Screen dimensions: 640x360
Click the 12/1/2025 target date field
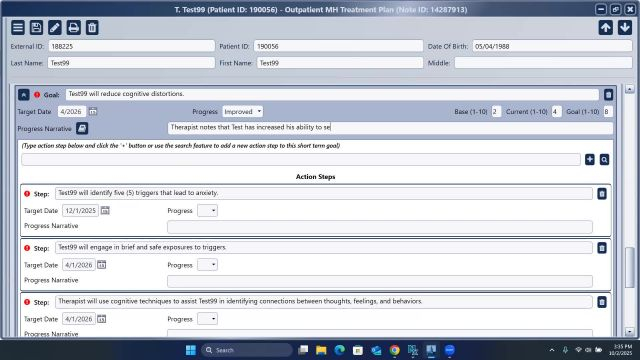click(x=80, y=211)
